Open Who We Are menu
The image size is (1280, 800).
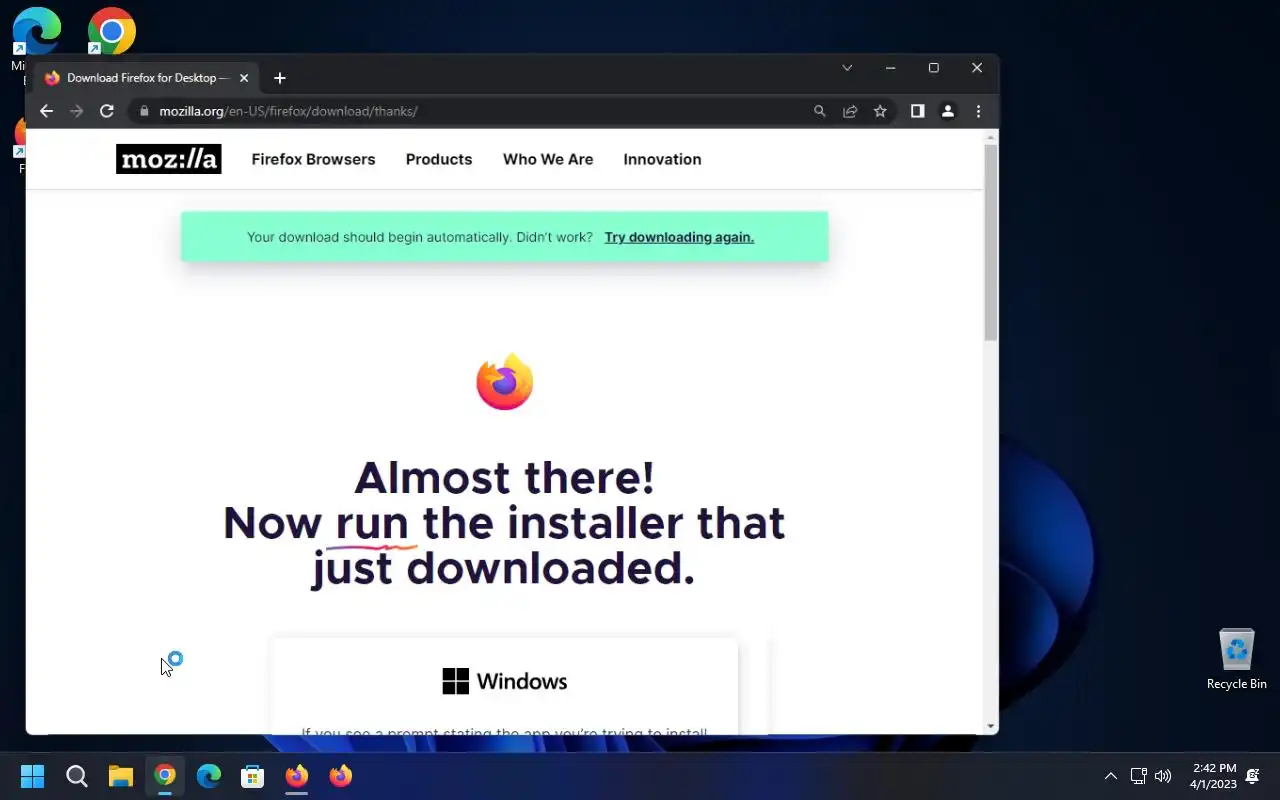[x=548, y=159]
